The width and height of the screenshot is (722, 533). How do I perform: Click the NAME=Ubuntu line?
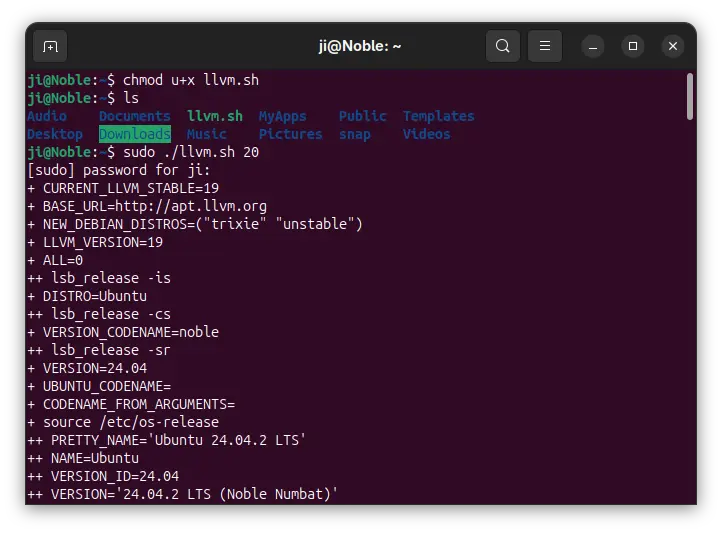pyautogui.click(x=83, y=458)
